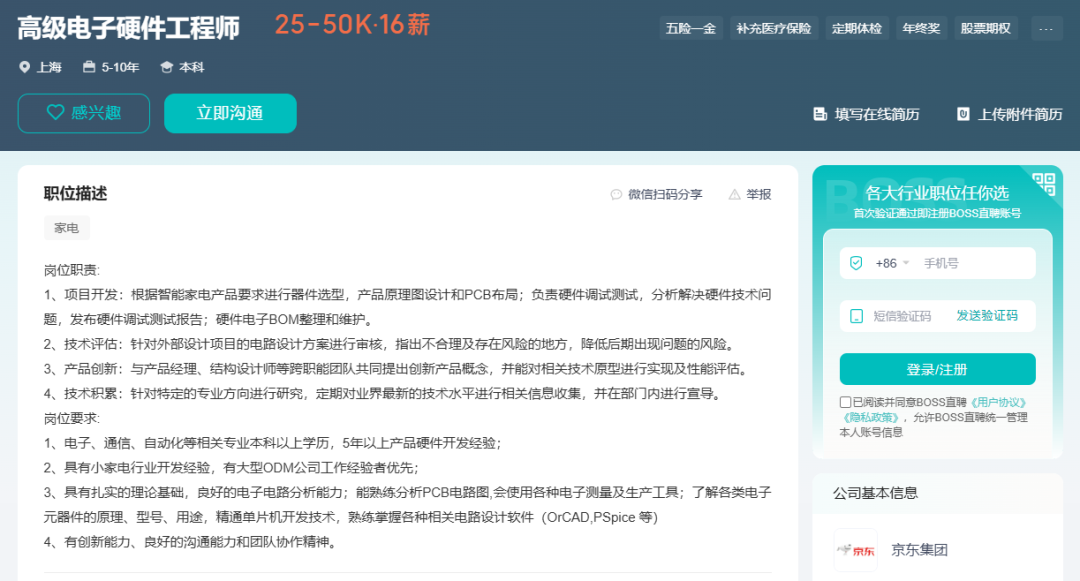Open the 用户协议 link
Image resolution: width=1080 pixels, height=581 pixels.
[998, 402]
